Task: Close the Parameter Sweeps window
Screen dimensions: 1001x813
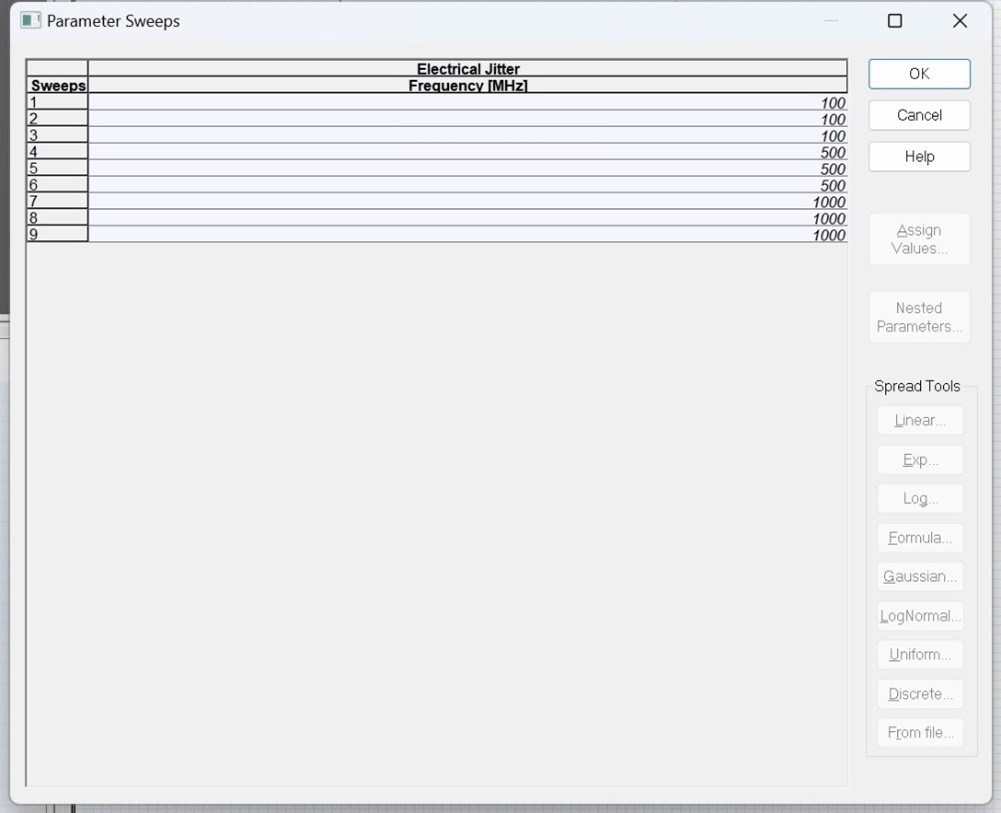Action: point(960,21)
